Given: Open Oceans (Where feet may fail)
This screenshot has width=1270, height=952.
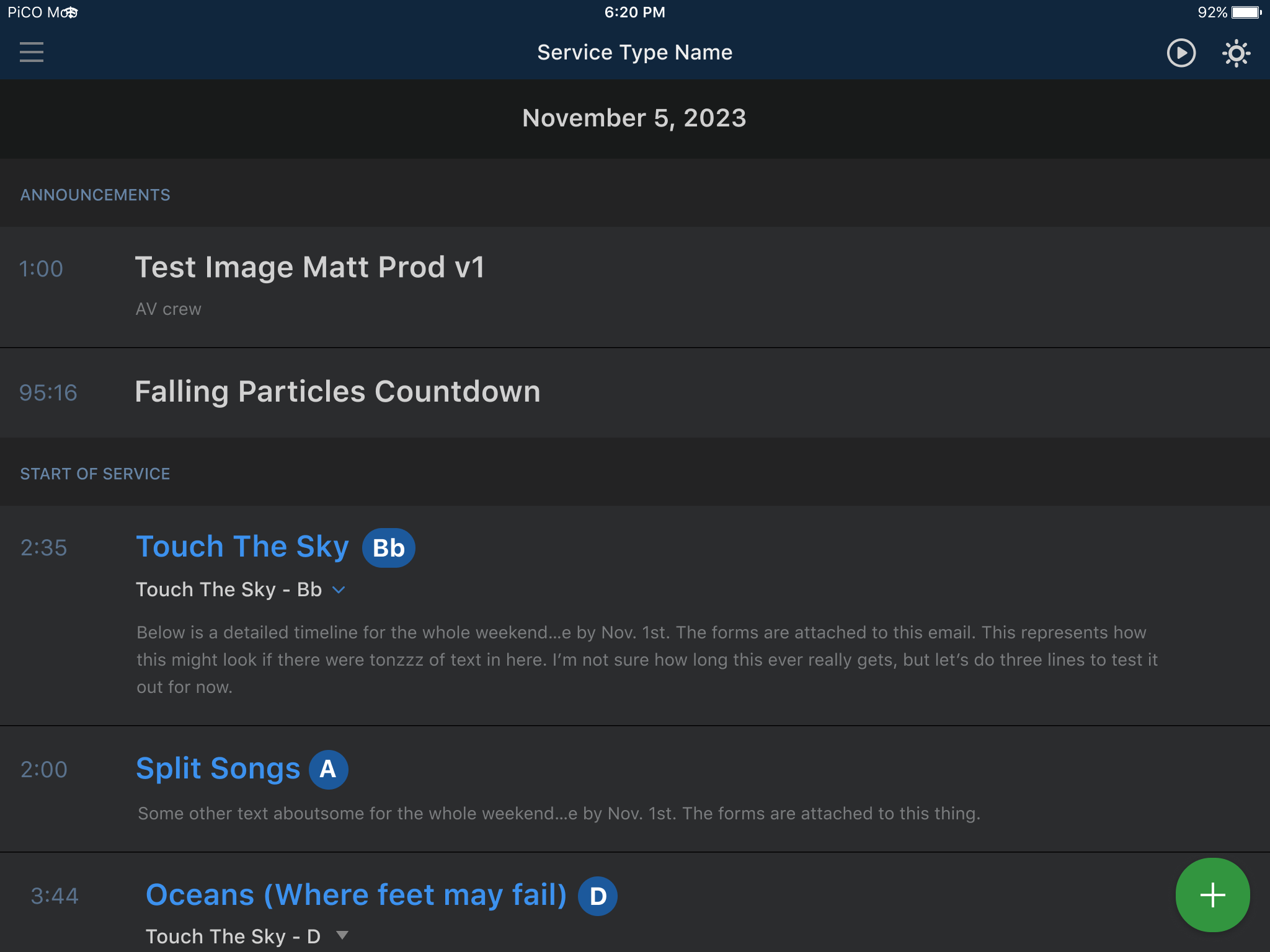Looking at the screenshot, I should click(x=356, y=895).
